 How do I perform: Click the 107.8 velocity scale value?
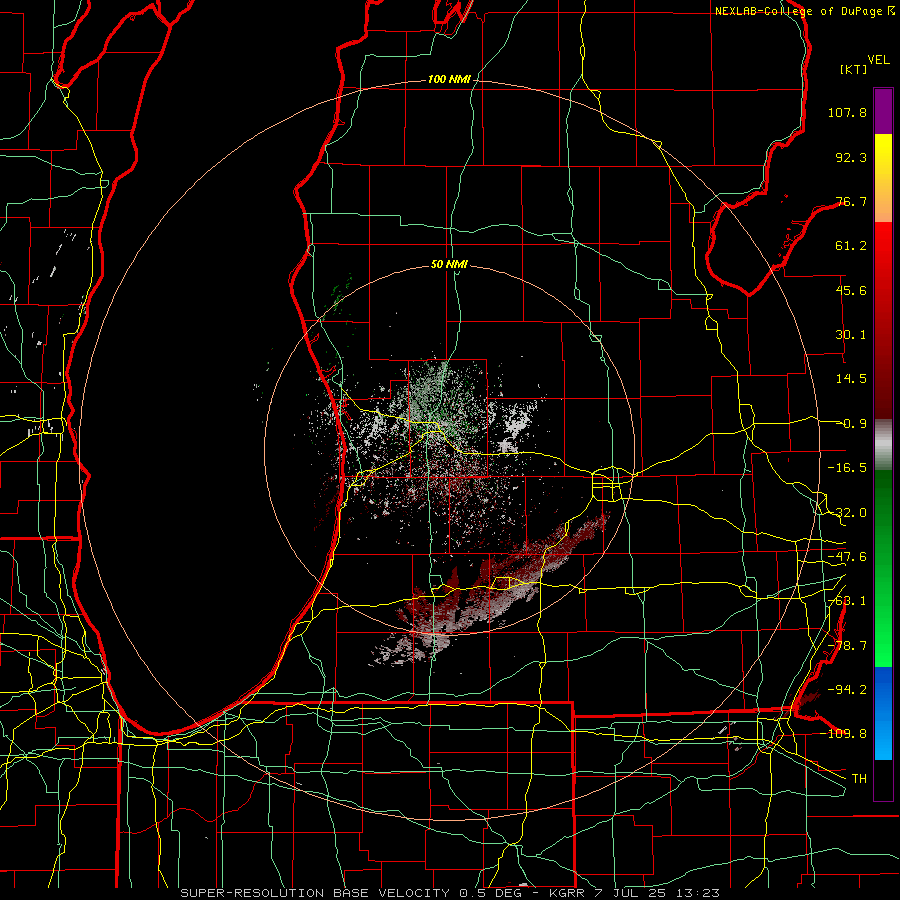click(x=847, y=112)
